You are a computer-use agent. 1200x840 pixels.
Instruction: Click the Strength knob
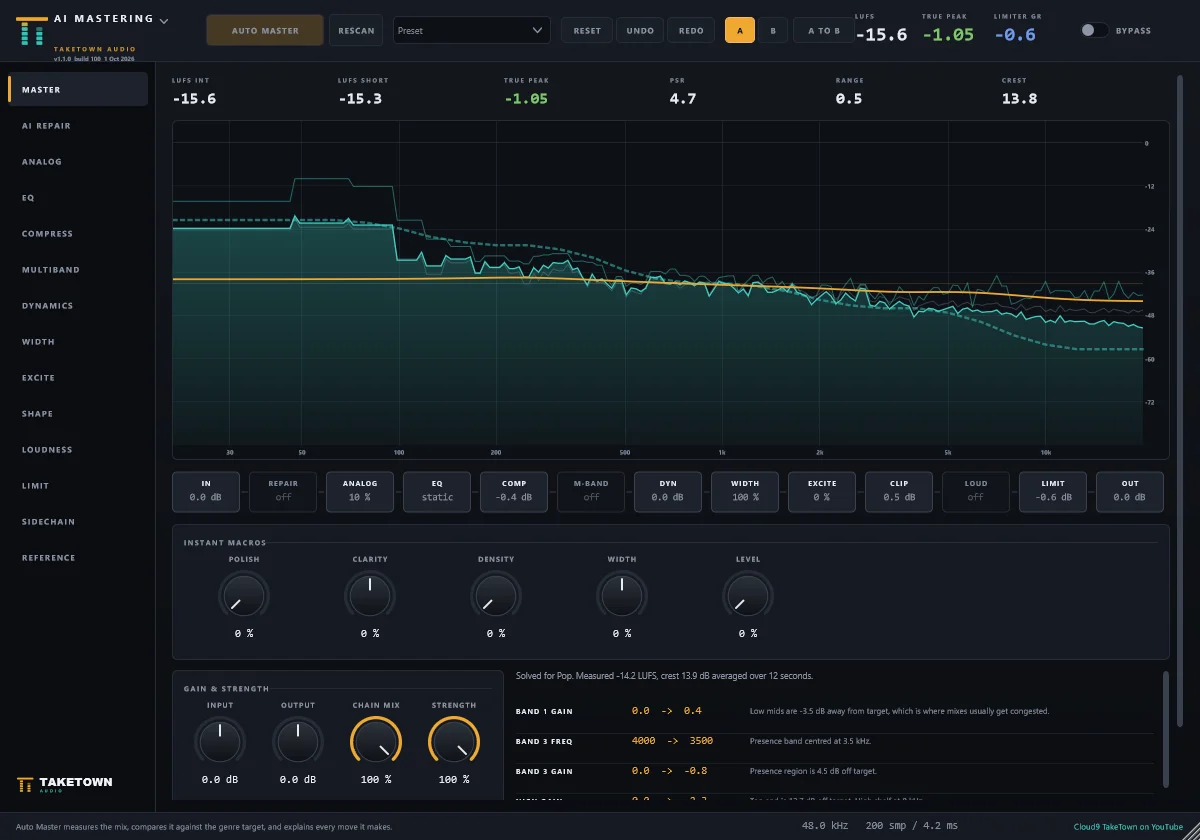454,742
